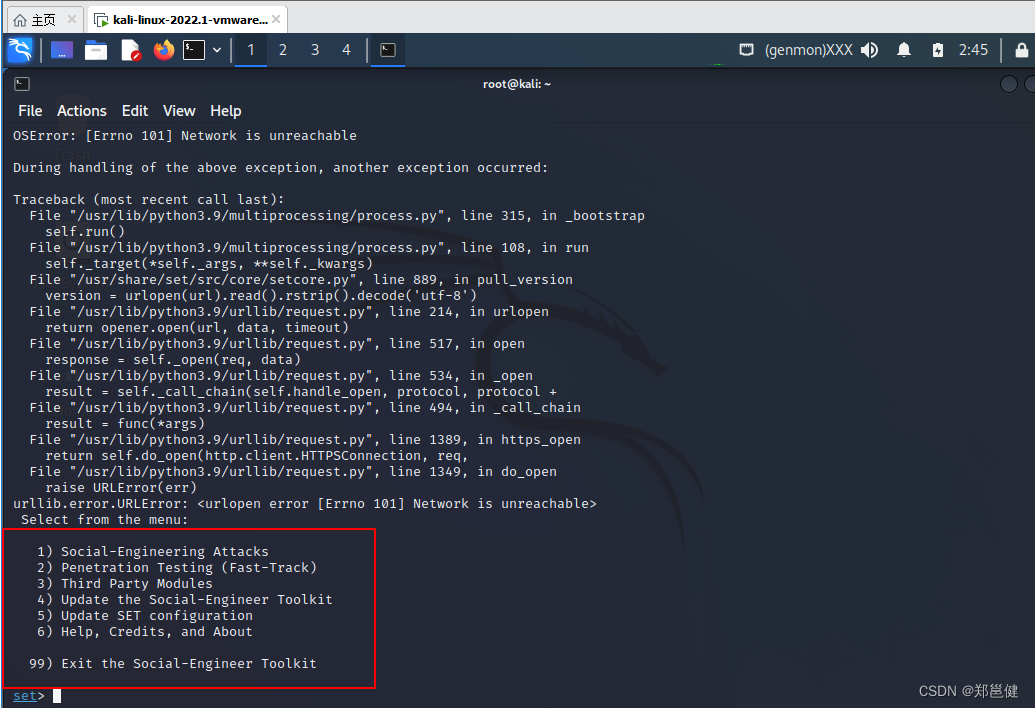Open the Kali applications menu dragon icon

(x=20, y=50)
